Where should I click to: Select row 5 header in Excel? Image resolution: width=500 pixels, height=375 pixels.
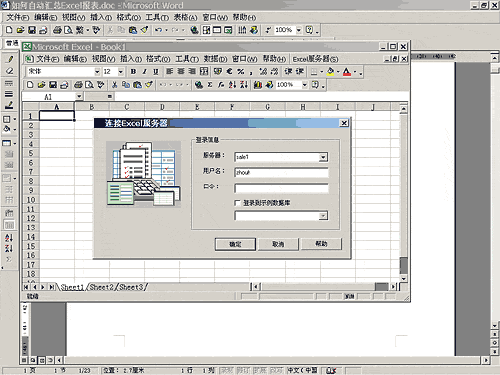pos(31,153)
